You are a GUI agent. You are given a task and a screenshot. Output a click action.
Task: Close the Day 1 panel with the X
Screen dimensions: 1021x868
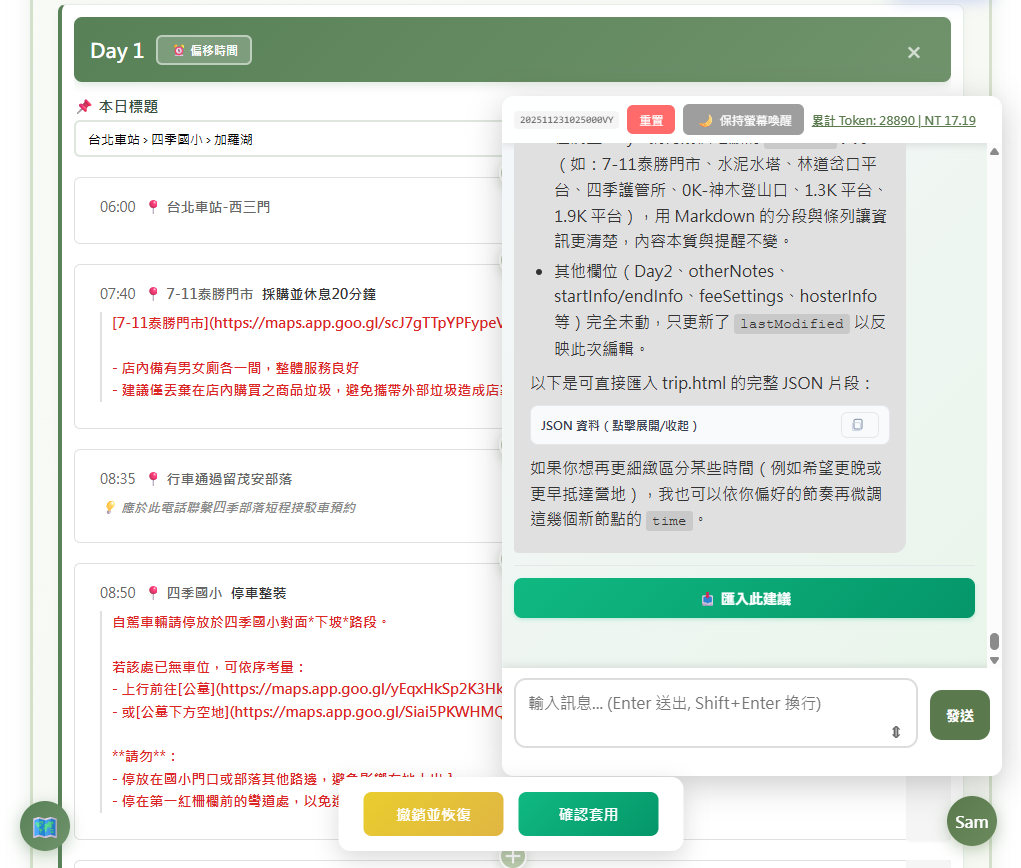pos(914,52)
